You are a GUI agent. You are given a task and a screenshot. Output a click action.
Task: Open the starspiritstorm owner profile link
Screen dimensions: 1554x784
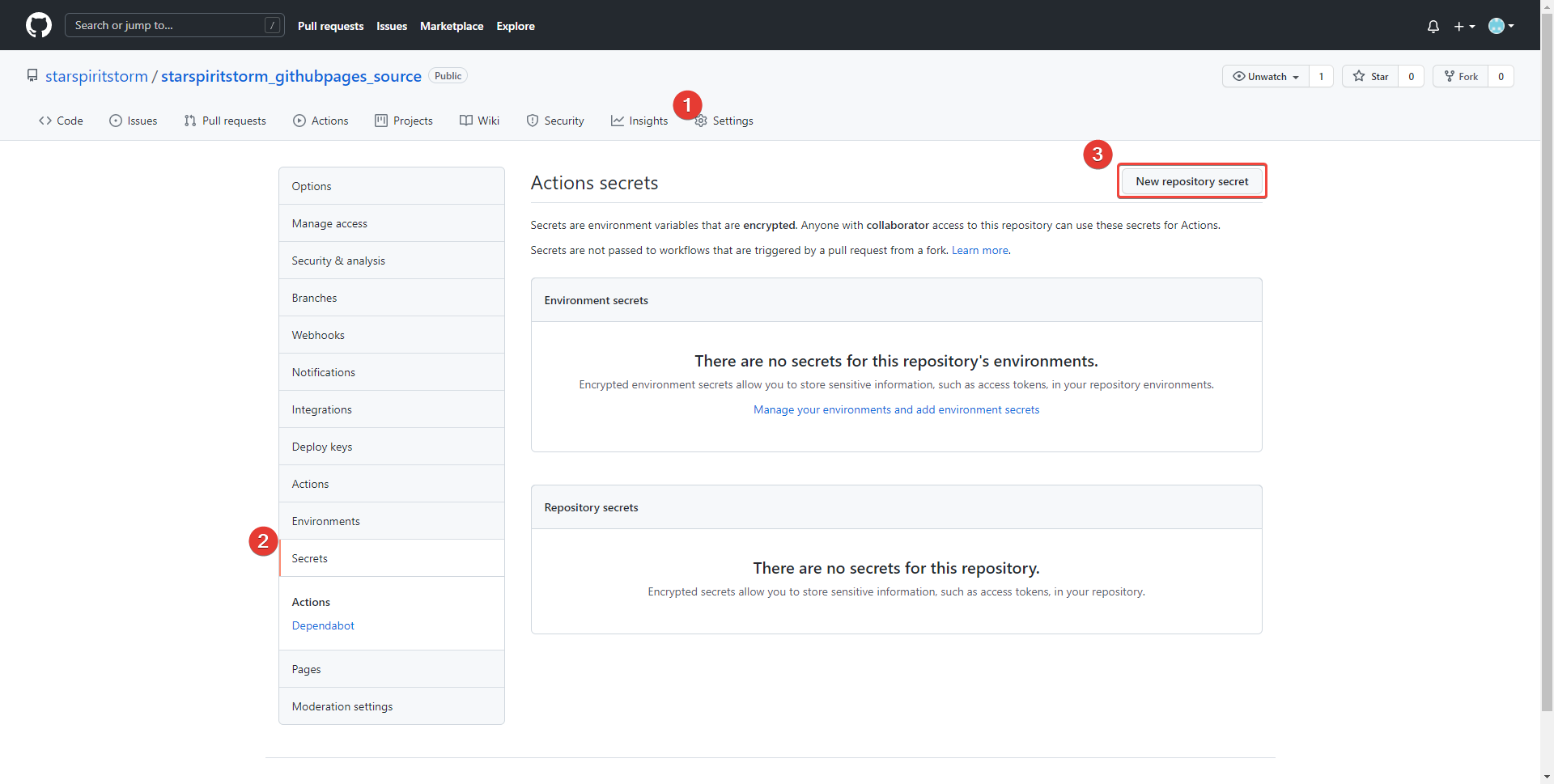tap(96, 76)
